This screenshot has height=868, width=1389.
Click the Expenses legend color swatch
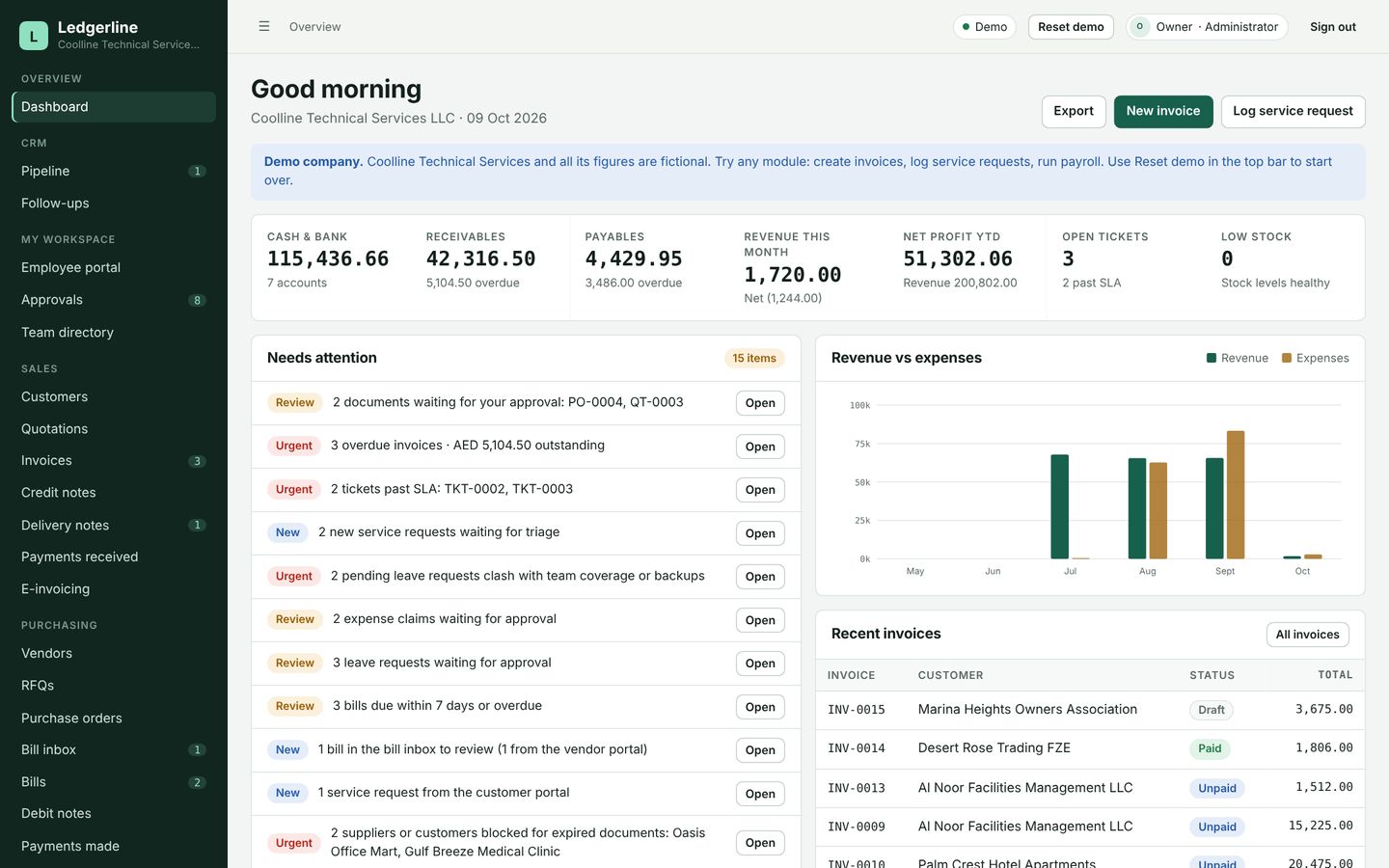(1287, 358)
